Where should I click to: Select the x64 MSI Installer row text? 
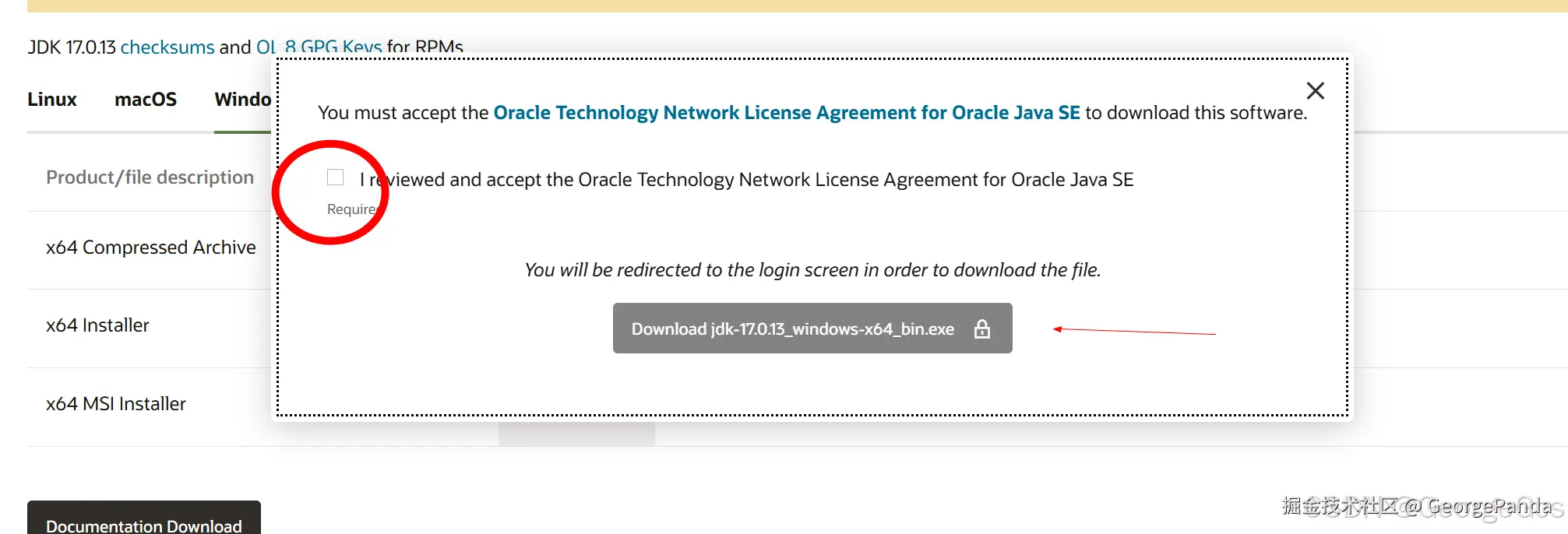click(116, 404)
